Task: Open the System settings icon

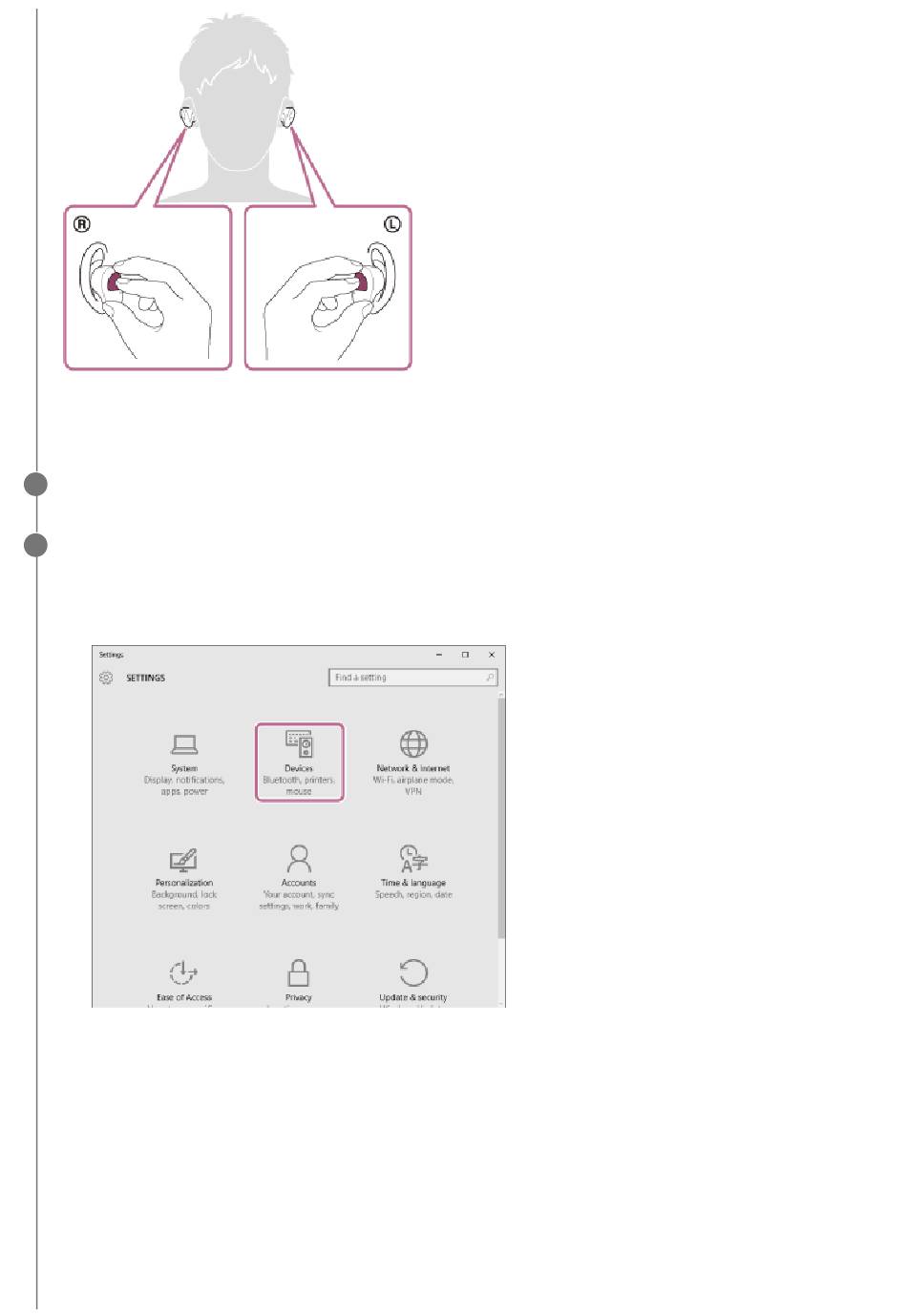Action: pyautogui.click(x=184, y=744)
